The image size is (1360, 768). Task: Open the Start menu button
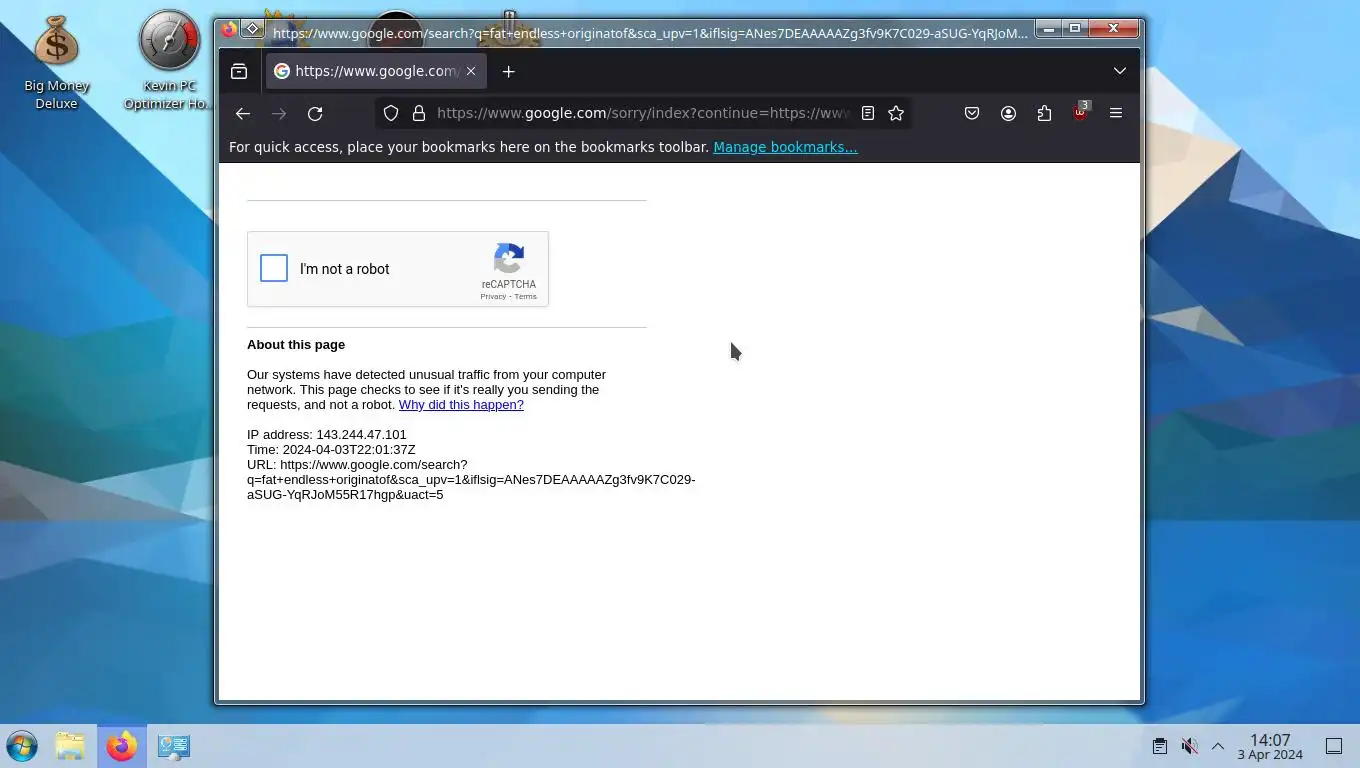pyautogui.click(x=22, y=746)
